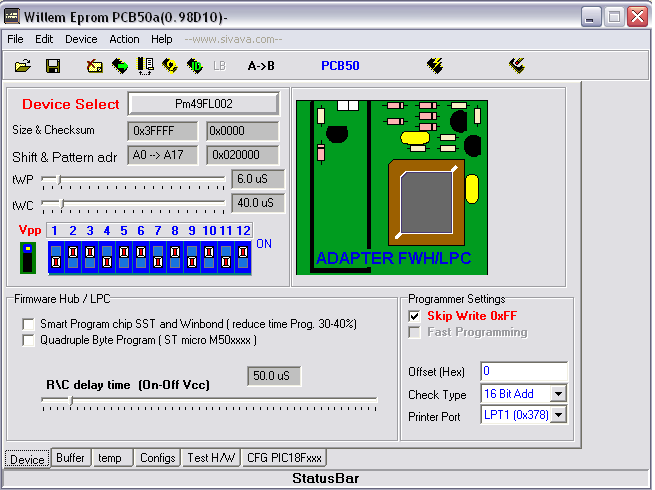Viewport: 655px width, 490px height.
Task: Open the Help menu
Action: click(x=162, y=39)
